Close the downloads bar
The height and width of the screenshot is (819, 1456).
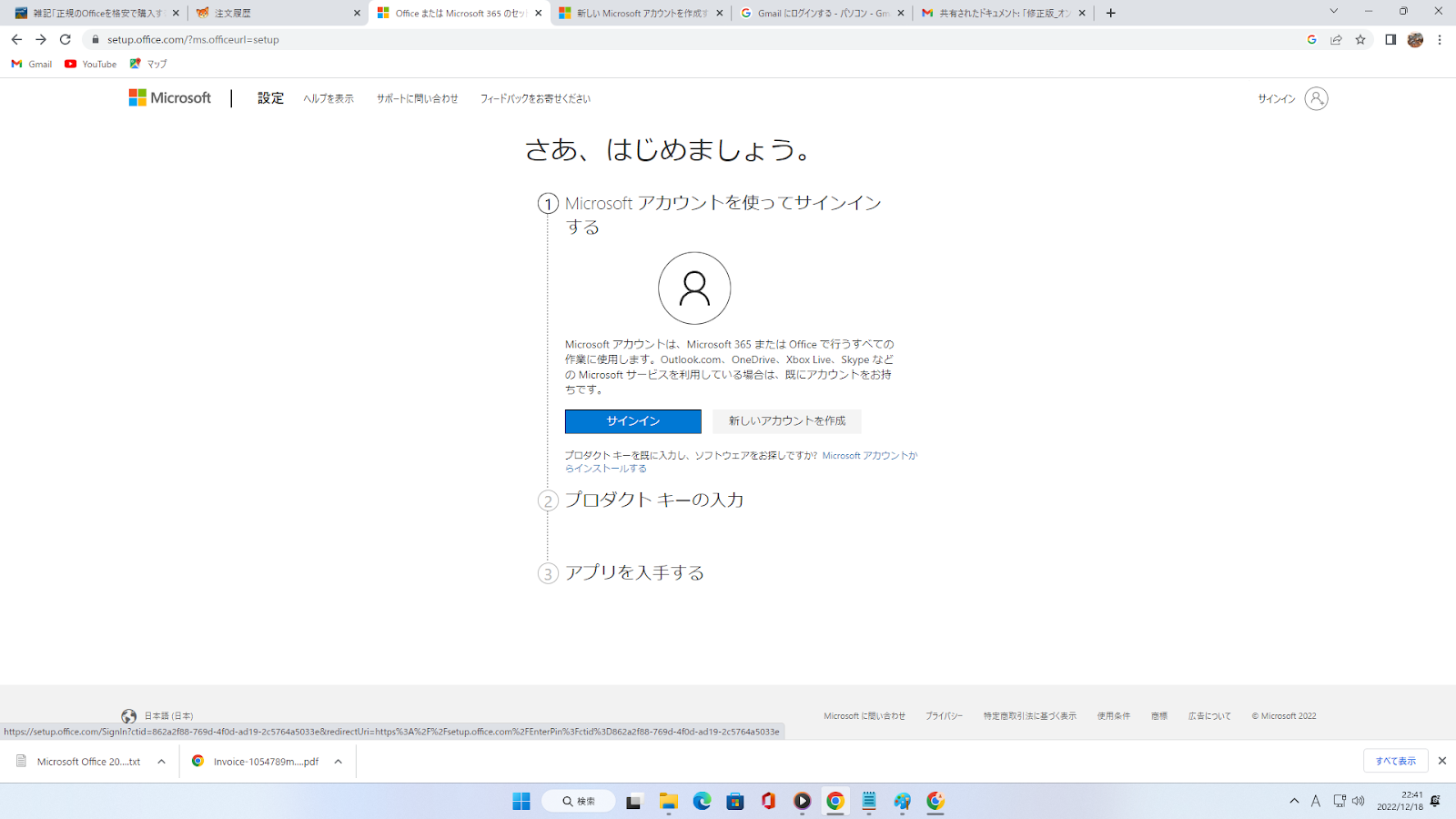coord(1441,761)
